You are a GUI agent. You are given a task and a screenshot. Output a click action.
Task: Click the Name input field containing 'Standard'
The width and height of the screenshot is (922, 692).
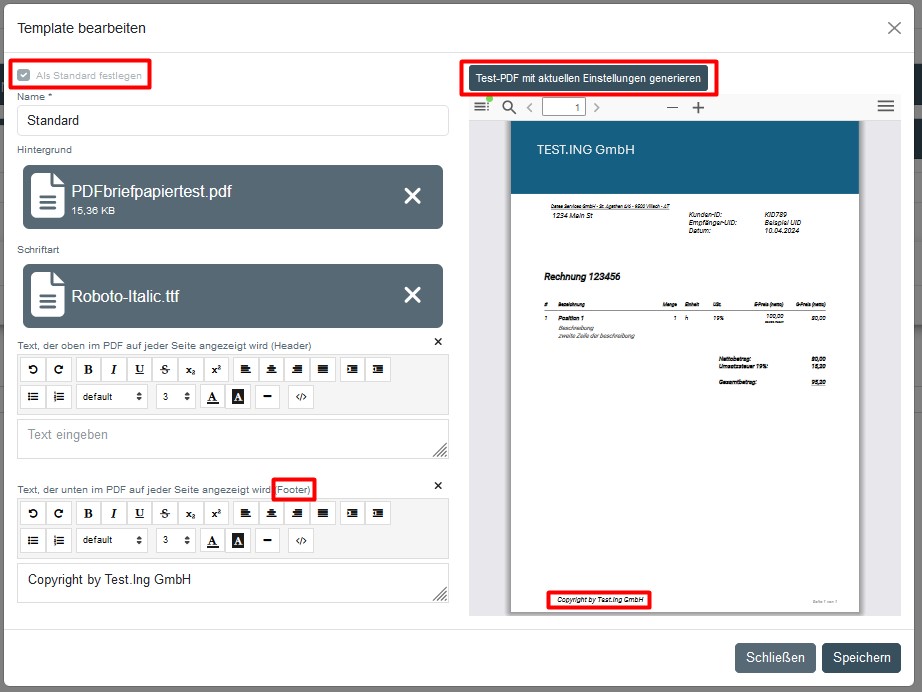click(232, 120)
